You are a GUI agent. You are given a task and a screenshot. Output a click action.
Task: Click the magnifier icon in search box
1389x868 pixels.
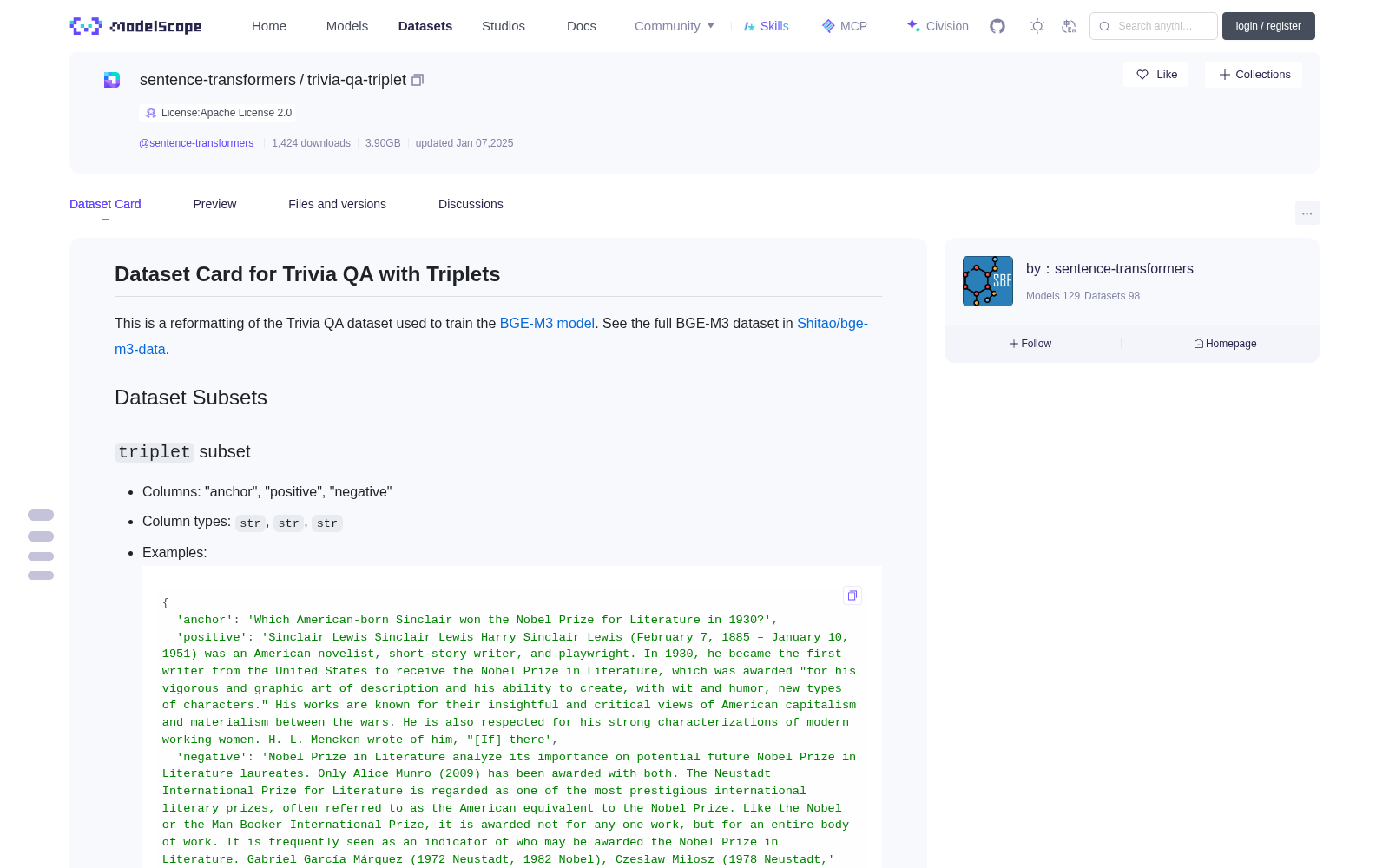click(x=1104, y=26)
